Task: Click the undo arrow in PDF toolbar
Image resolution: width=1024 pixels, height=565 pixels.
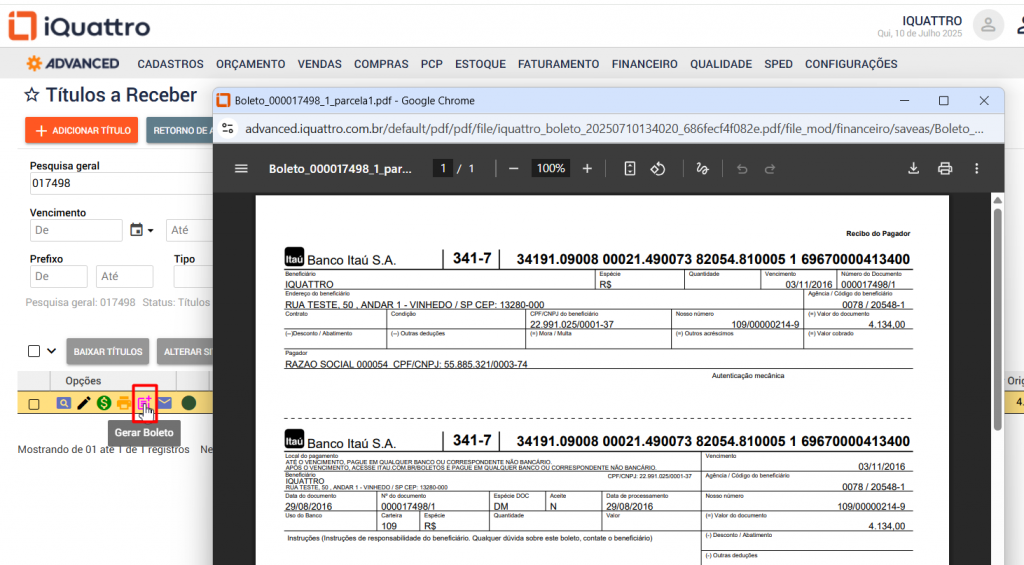Action: point(742,169)
